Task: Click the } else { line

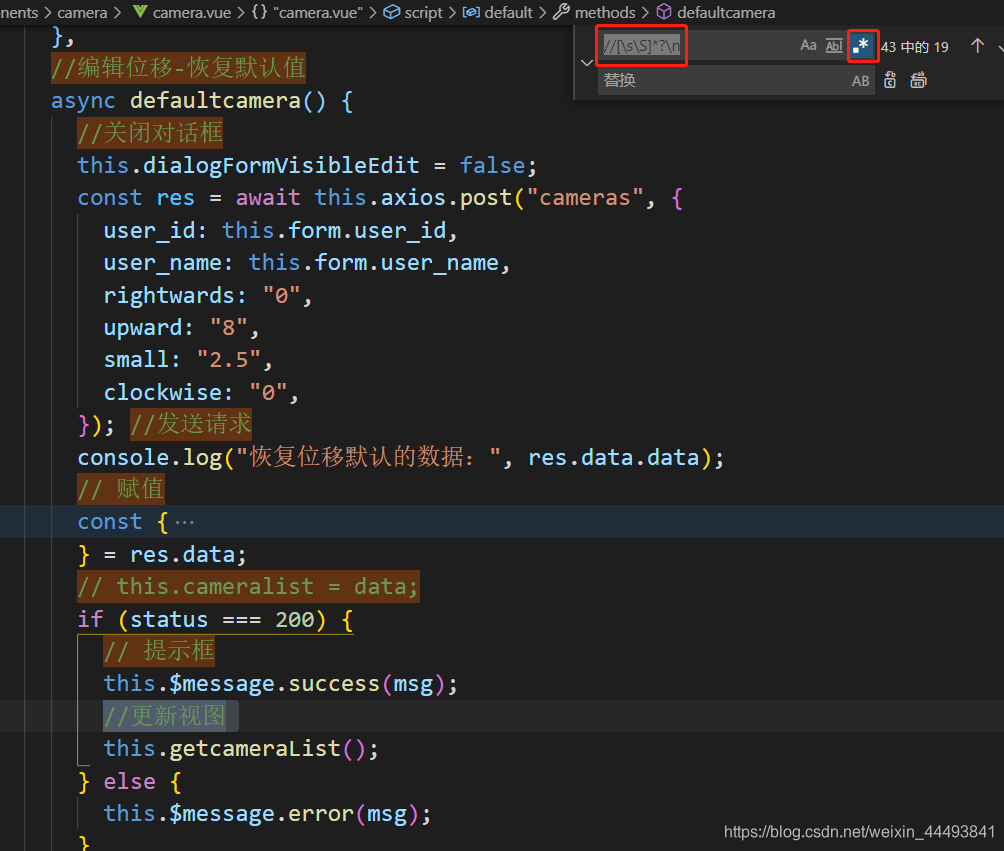Action: 130,781
